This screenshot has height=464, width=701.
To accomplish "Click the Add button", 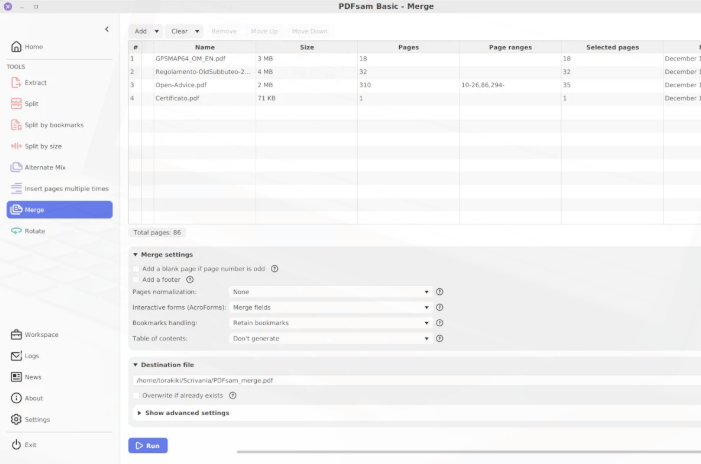I will [x=141, y=31].
